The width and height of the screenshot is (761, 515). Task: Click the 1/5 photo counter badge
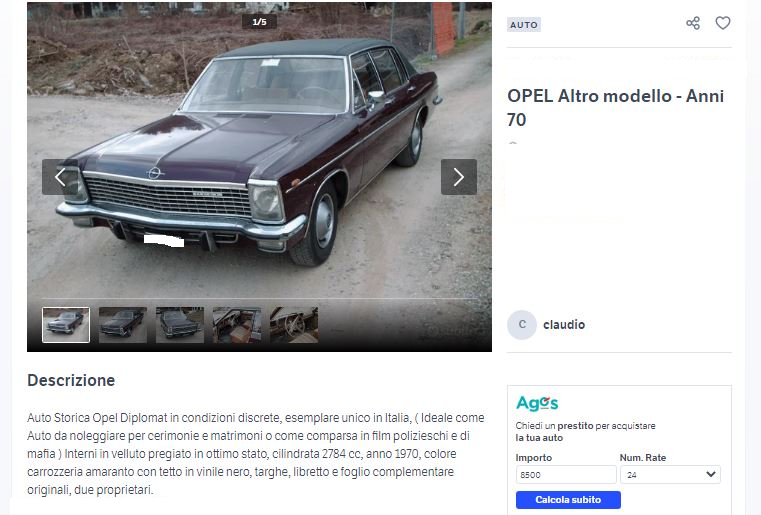tap(260, 22)
